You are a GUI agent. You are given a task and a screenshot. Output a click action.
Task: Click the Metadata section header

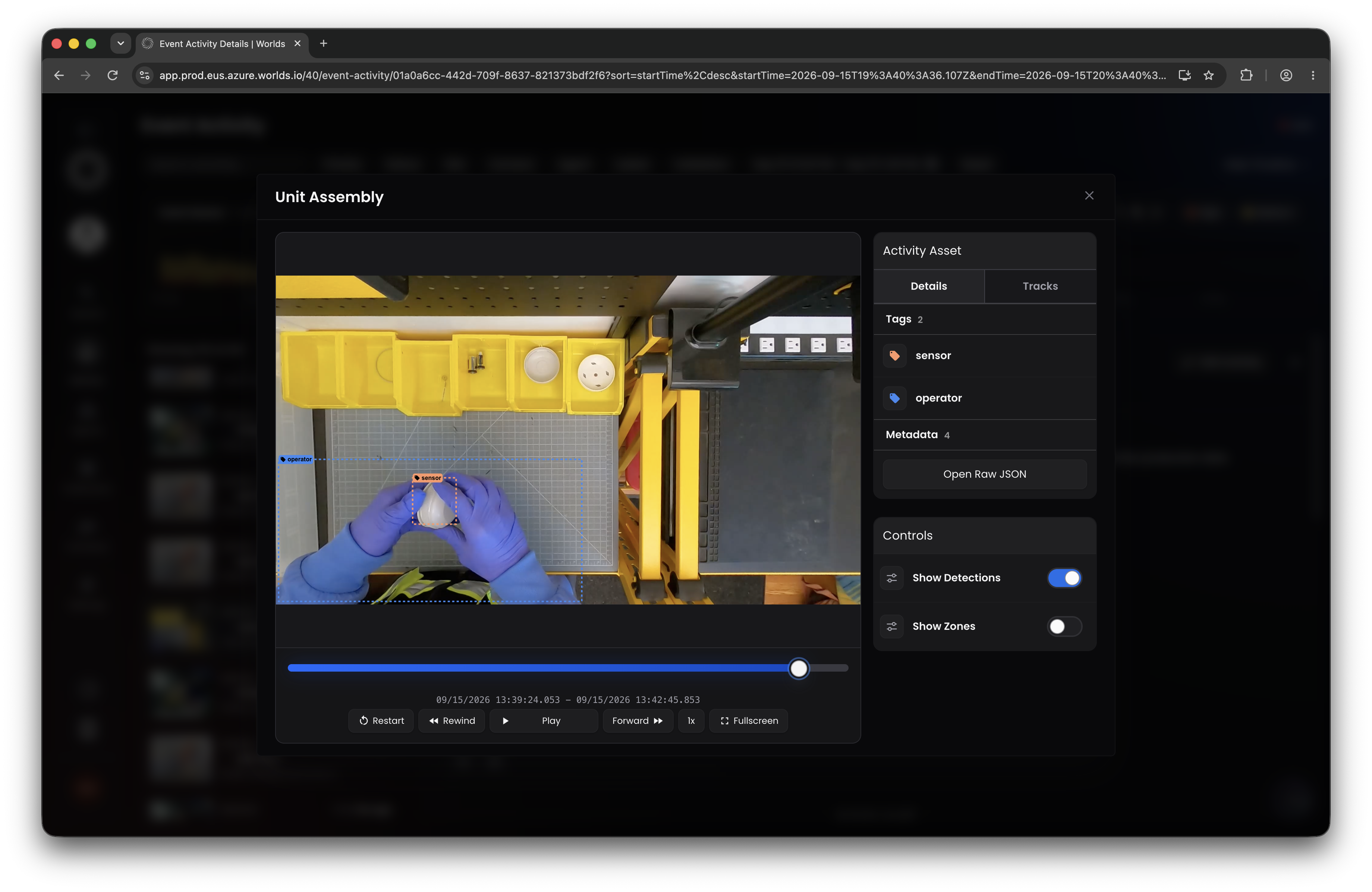[x=985, y=435]
